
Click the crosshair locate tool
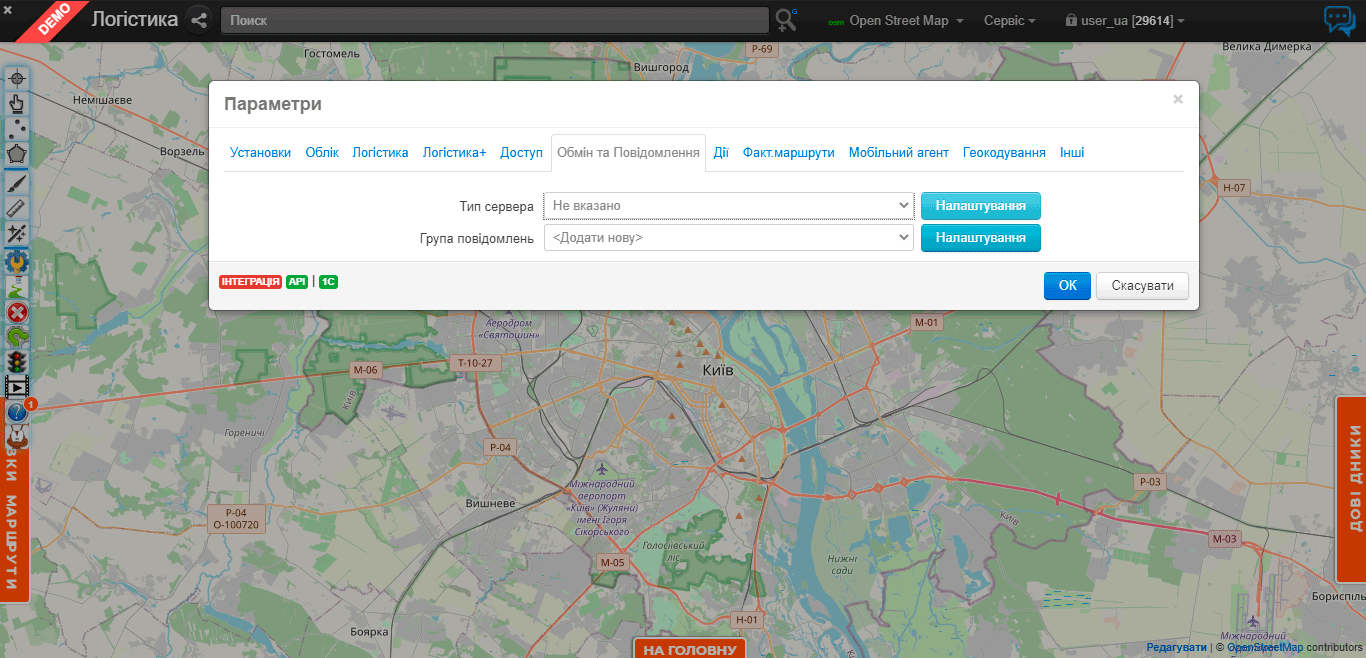(17, 78)
